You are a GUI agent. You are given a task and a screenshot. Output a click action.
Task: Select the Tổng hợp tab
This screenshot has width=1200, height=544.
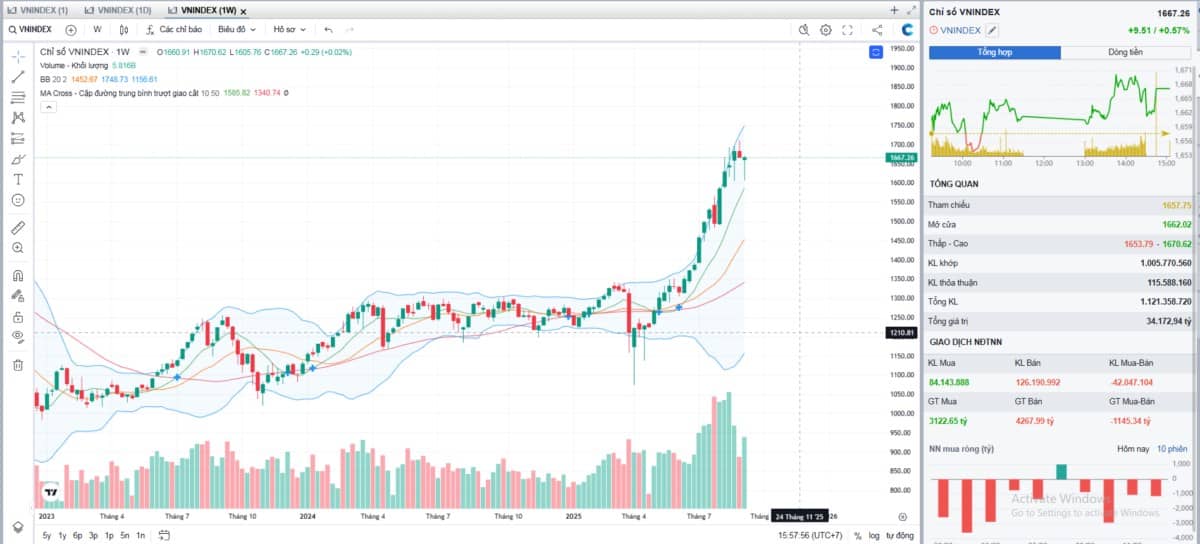[x=995, y=52]
